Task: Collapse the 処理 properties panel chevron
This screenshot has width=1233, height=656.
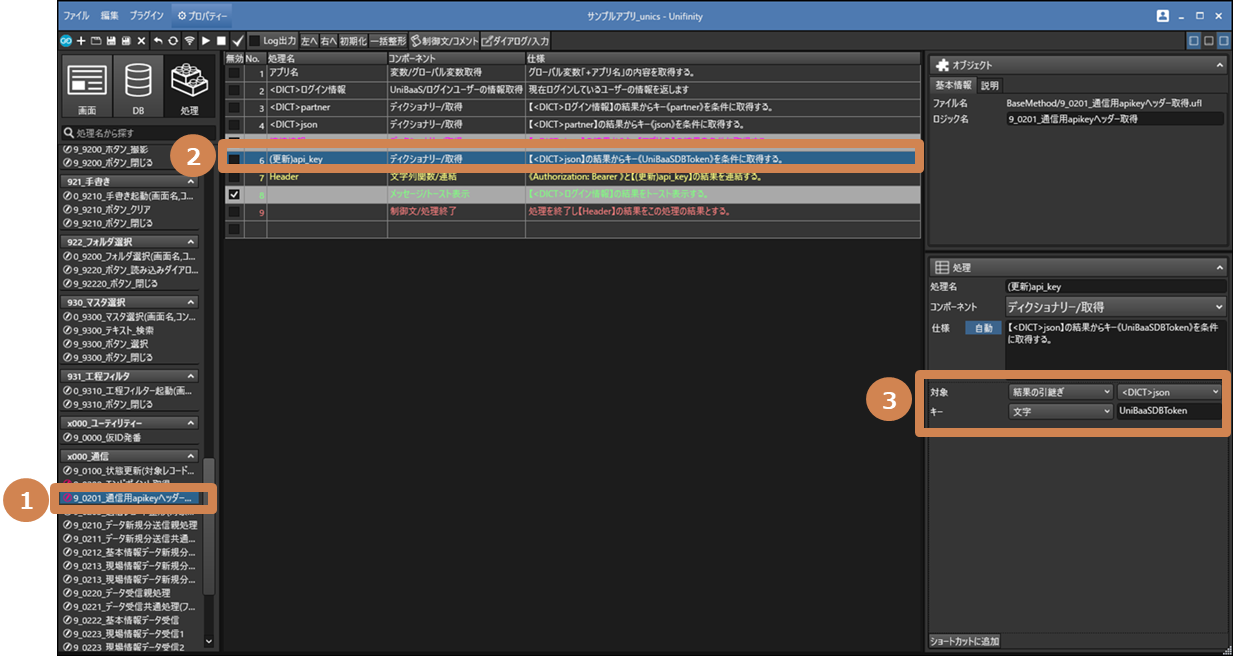Action: pos(1219,268)
